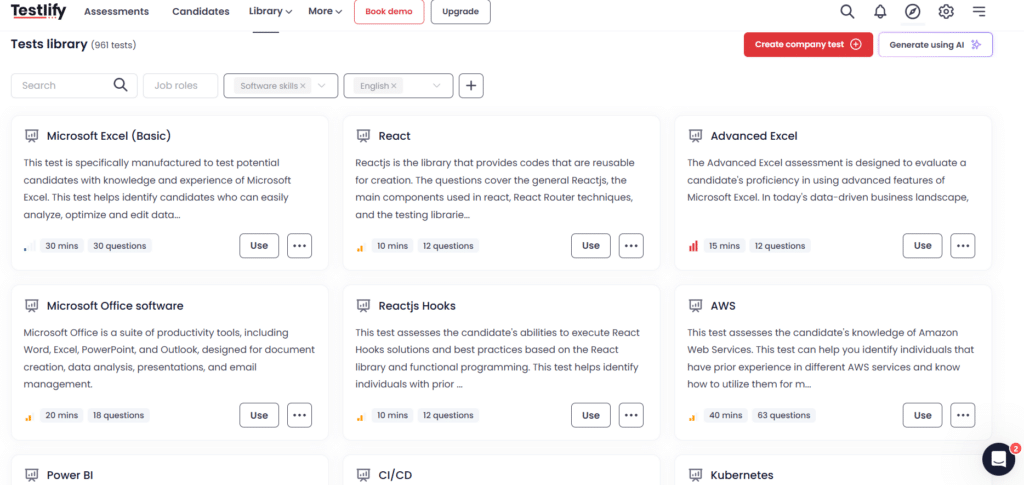
Task: Click the "15 mins" tag on Advanced Excel
Action: (x=725, y=245)
